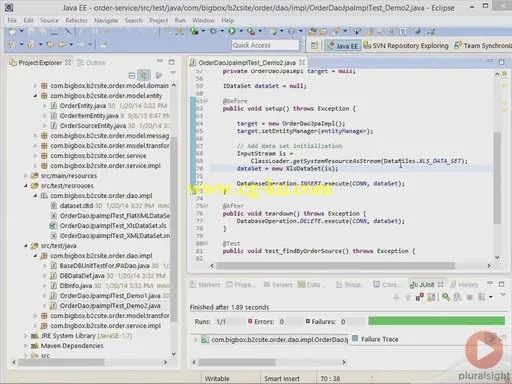Viewport: 512px width, 384px height.
Task: Click the New file toolbar icon
Action: pyautogui.click(x=12, y=31)
